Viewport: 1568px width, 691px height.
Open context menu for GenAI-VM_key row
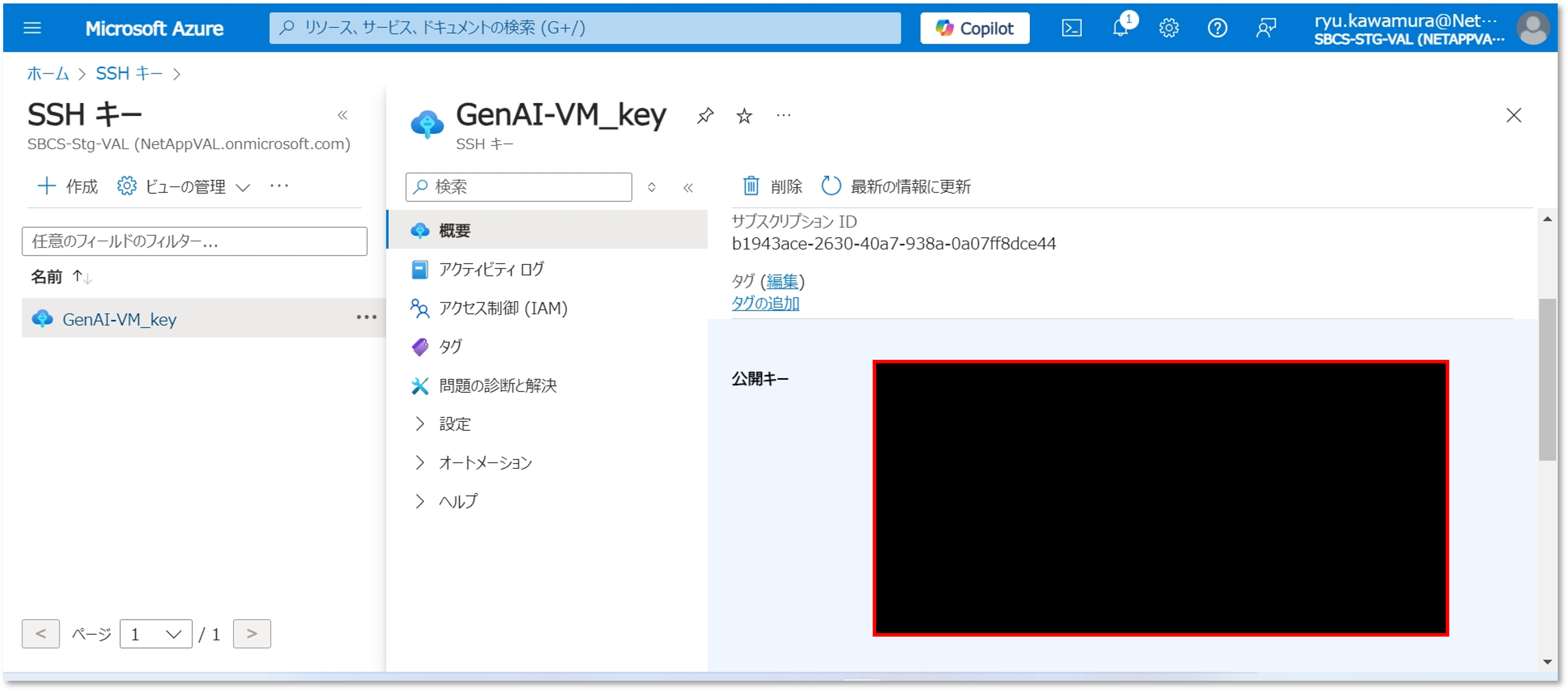pos(366,317)
